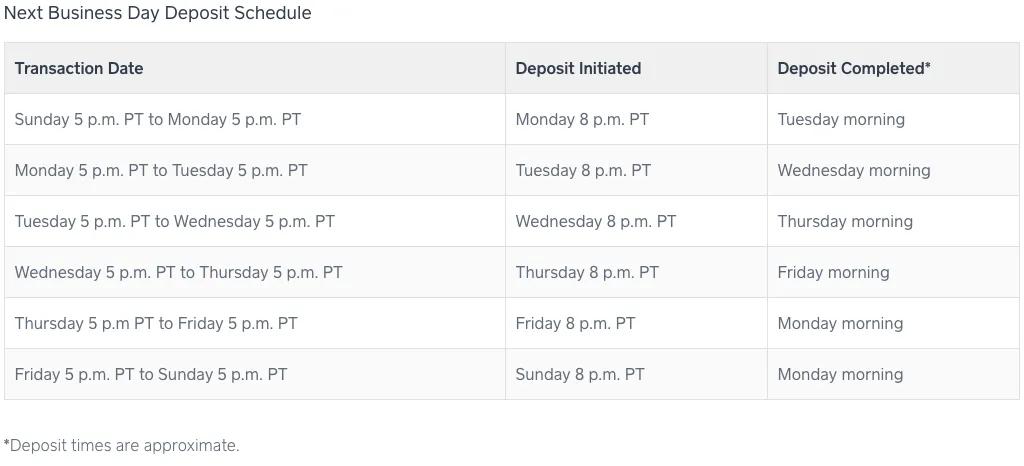Select the Deposit Initiated column header

point(636,69)
